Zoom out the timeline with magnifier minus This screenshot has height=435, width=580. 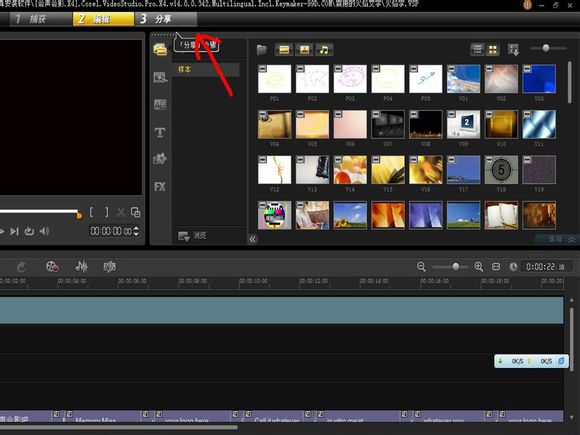pos(421,267)
